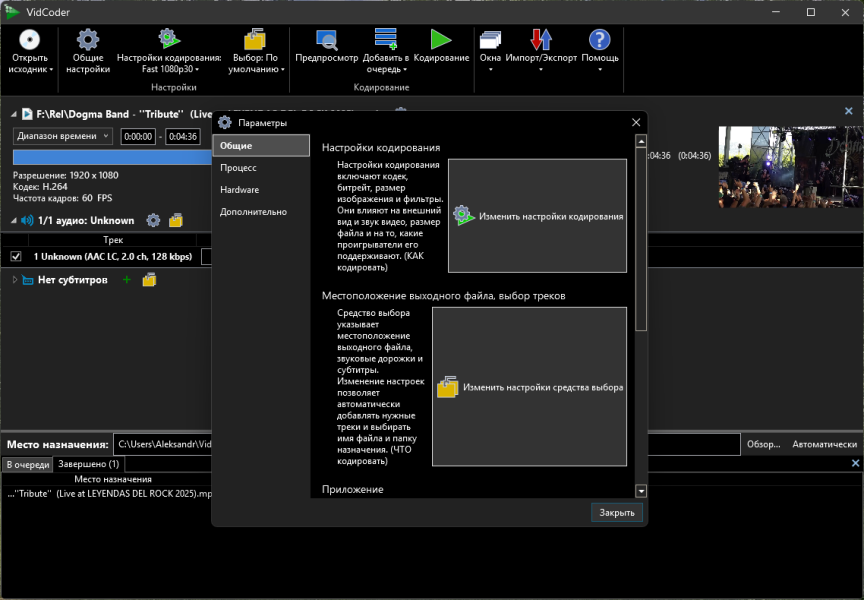The width and height of the screenshot is (864, 600).
Task: Expand the Нет субтитров section
Action: click(15, 280)
